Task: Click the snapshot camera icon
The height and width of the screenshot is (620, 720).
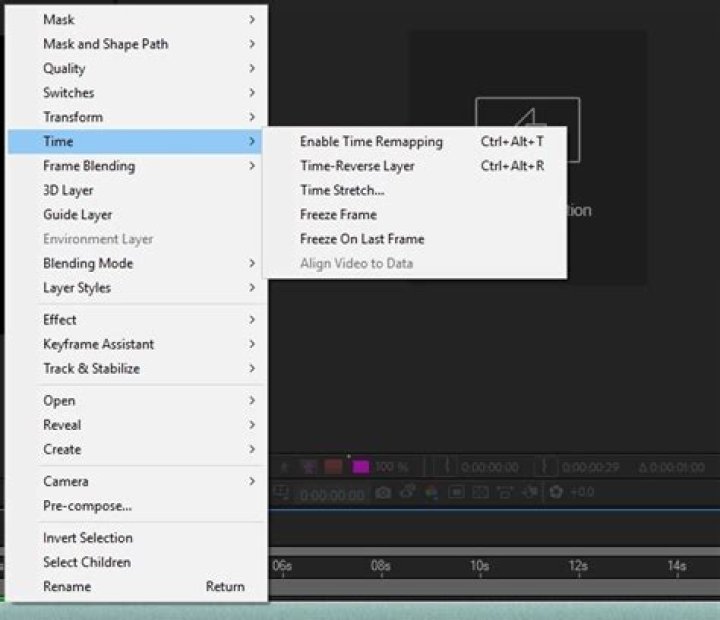Action: coord(384,493)
